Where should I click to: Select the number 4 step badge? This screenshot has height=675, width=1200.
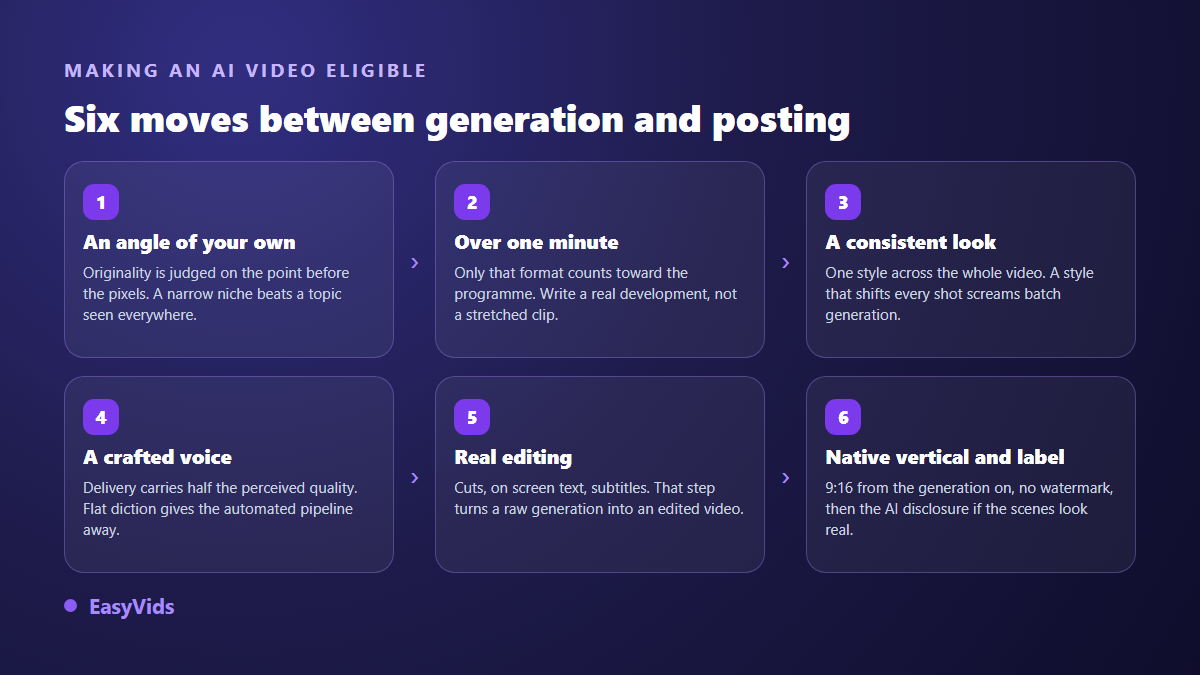click(x=101, y=417)
